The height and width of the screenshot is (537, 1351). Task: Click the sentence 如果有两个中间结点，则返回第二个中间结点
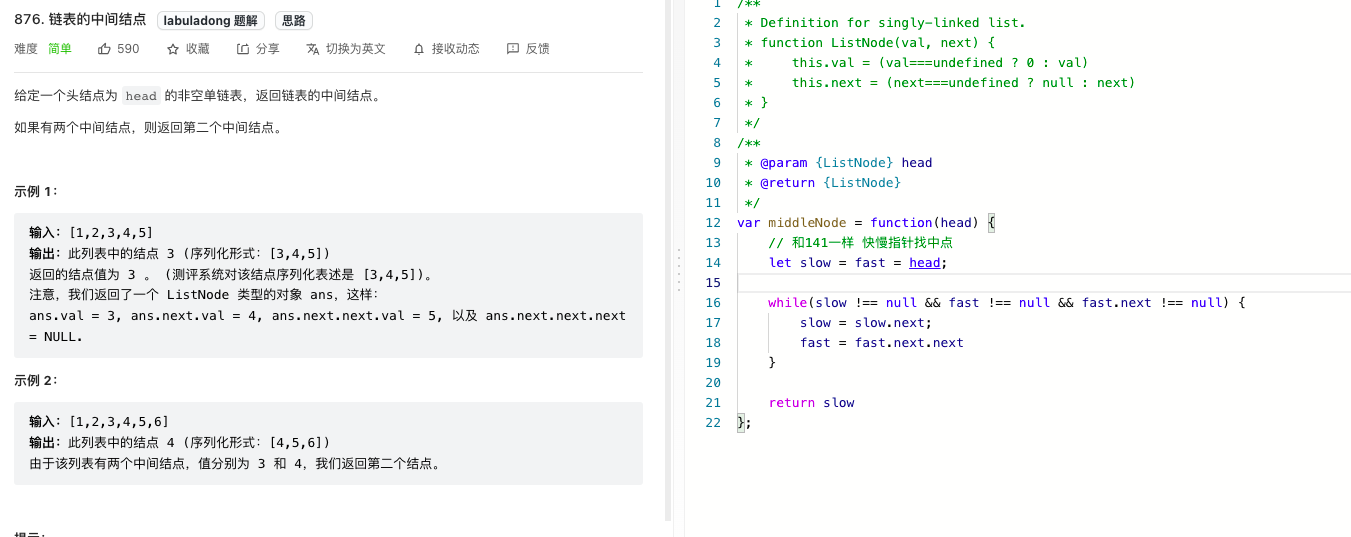(148, 128)
